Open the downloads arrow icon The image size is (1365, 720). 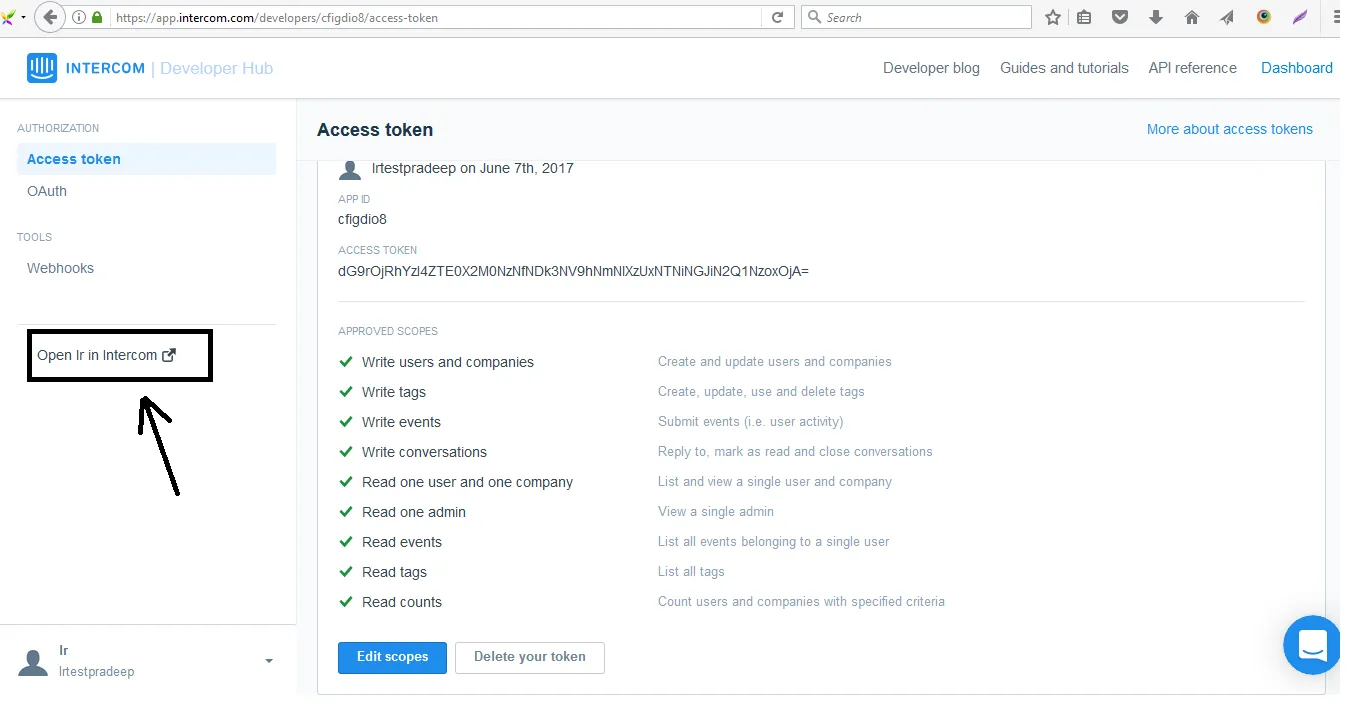[1156, 17]
